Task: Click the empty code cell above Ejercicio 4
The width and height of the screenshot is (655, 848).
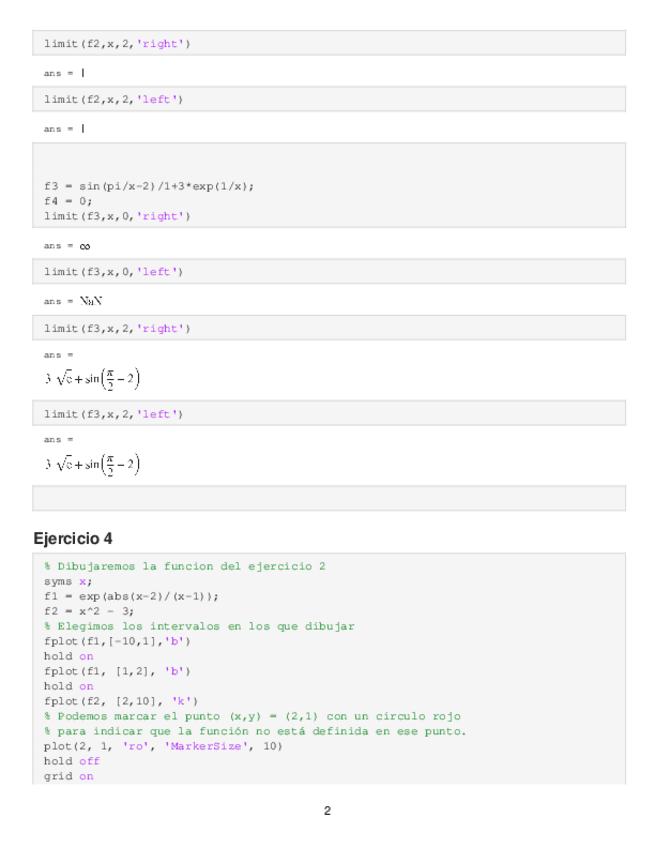Action: pos(329,498)
